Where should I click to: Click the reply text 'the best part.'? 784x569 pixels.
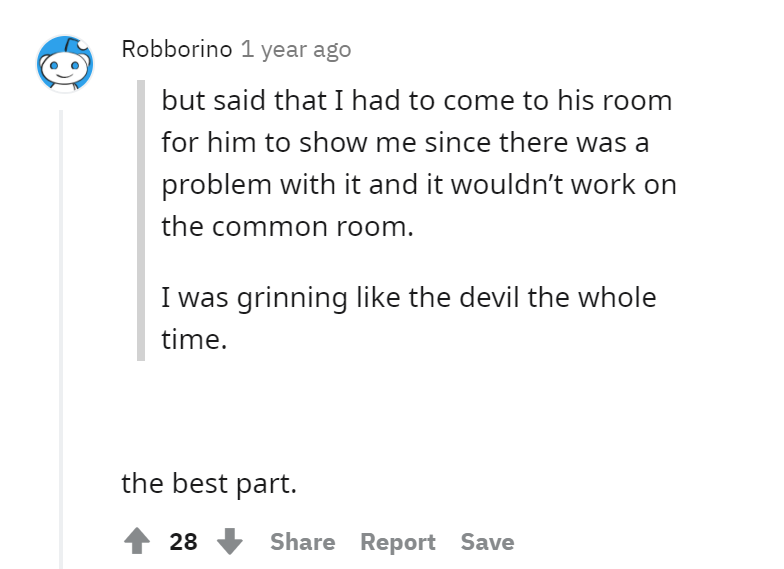[209, 484]
